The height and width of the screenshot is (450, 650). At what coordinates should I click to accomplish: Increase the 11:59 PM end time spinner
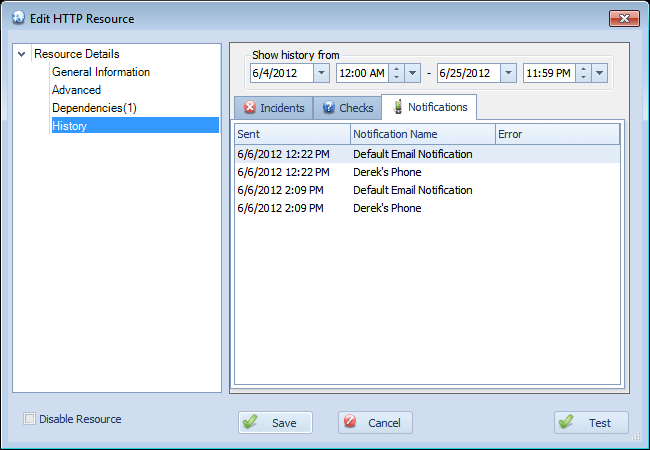(x=583, y=69)
